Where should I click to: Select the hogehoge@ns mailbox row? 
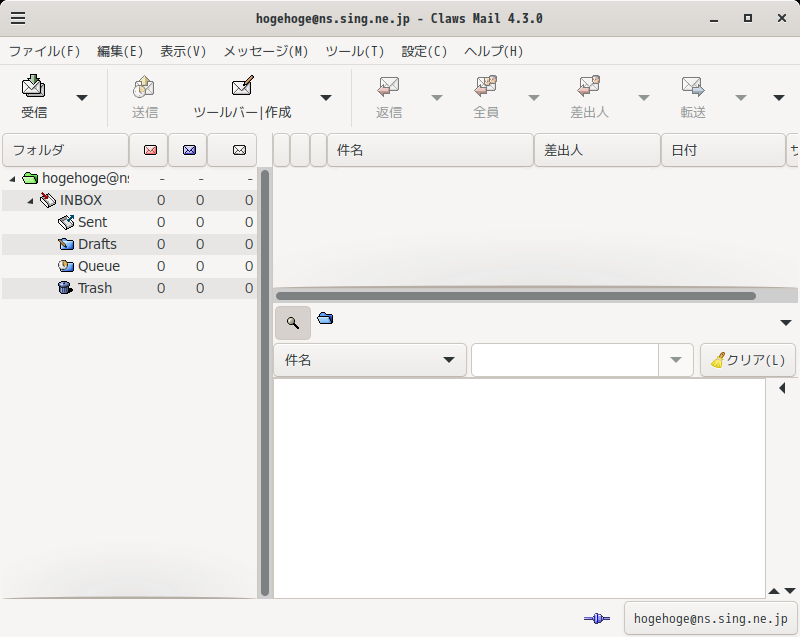click(130, 179)
